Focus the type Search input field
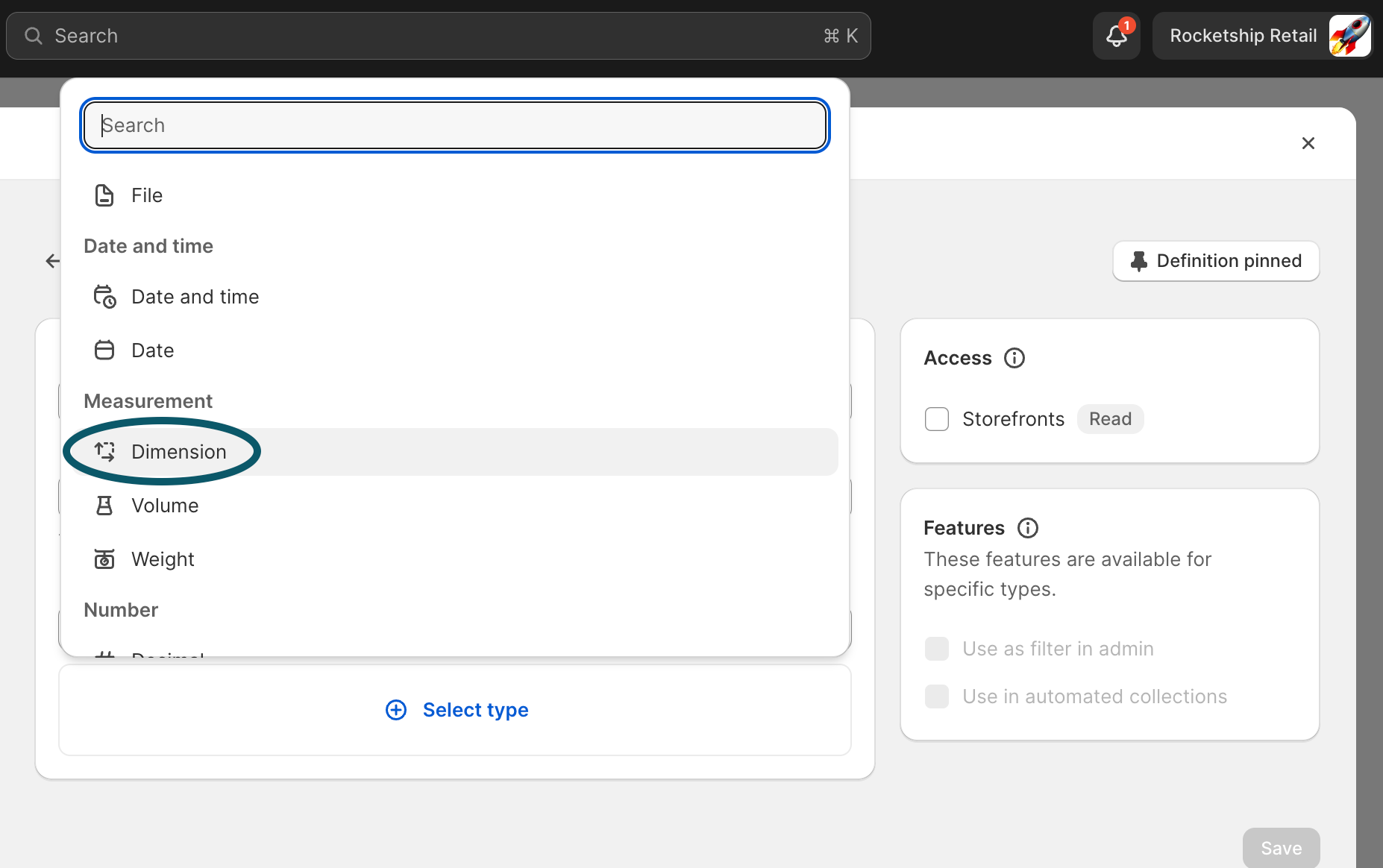1383x868 pixels. (x=455, y=125)
